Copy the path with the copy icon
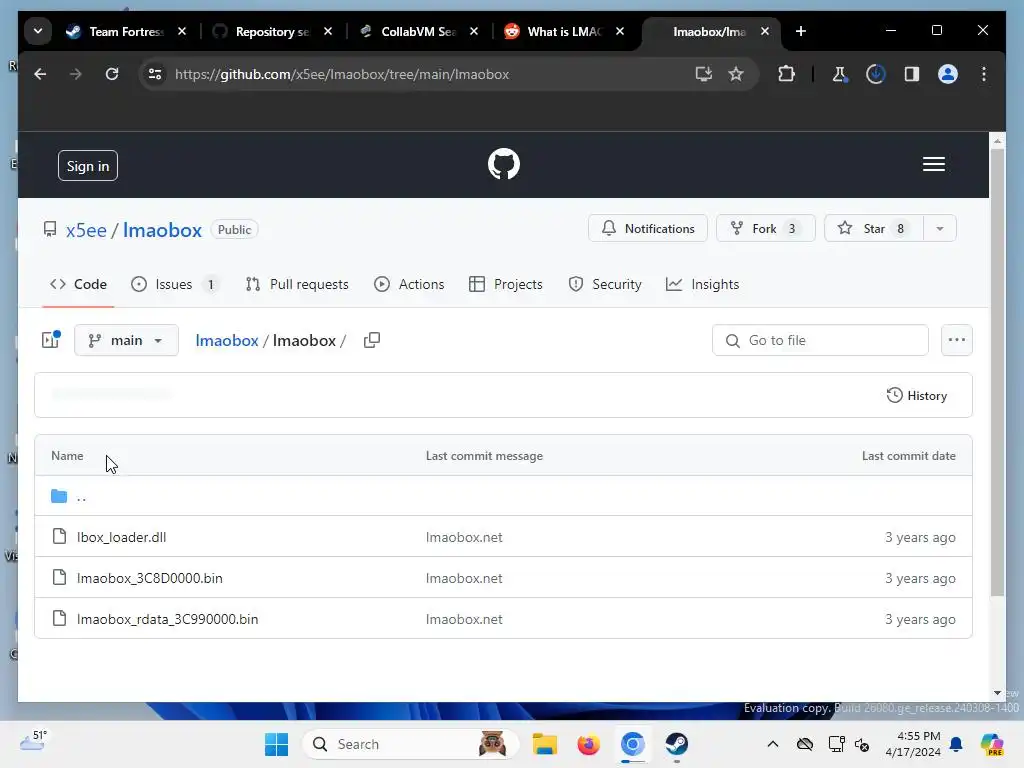 tap(372, 340)
